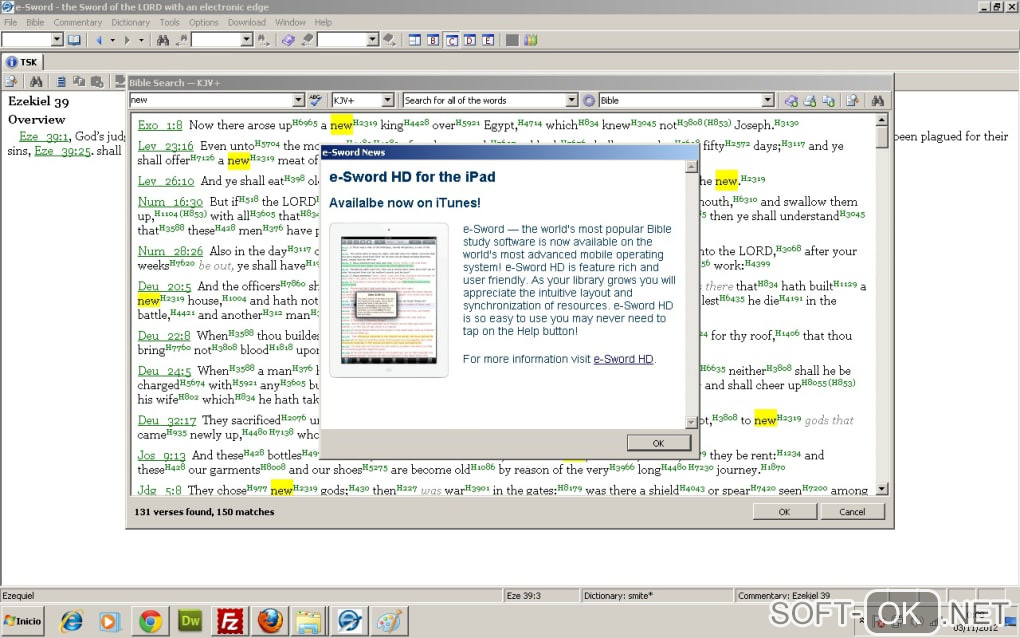Screen dimensions: 1020x638
Task: Click the purple book with green plus icon
Action: 791,101
